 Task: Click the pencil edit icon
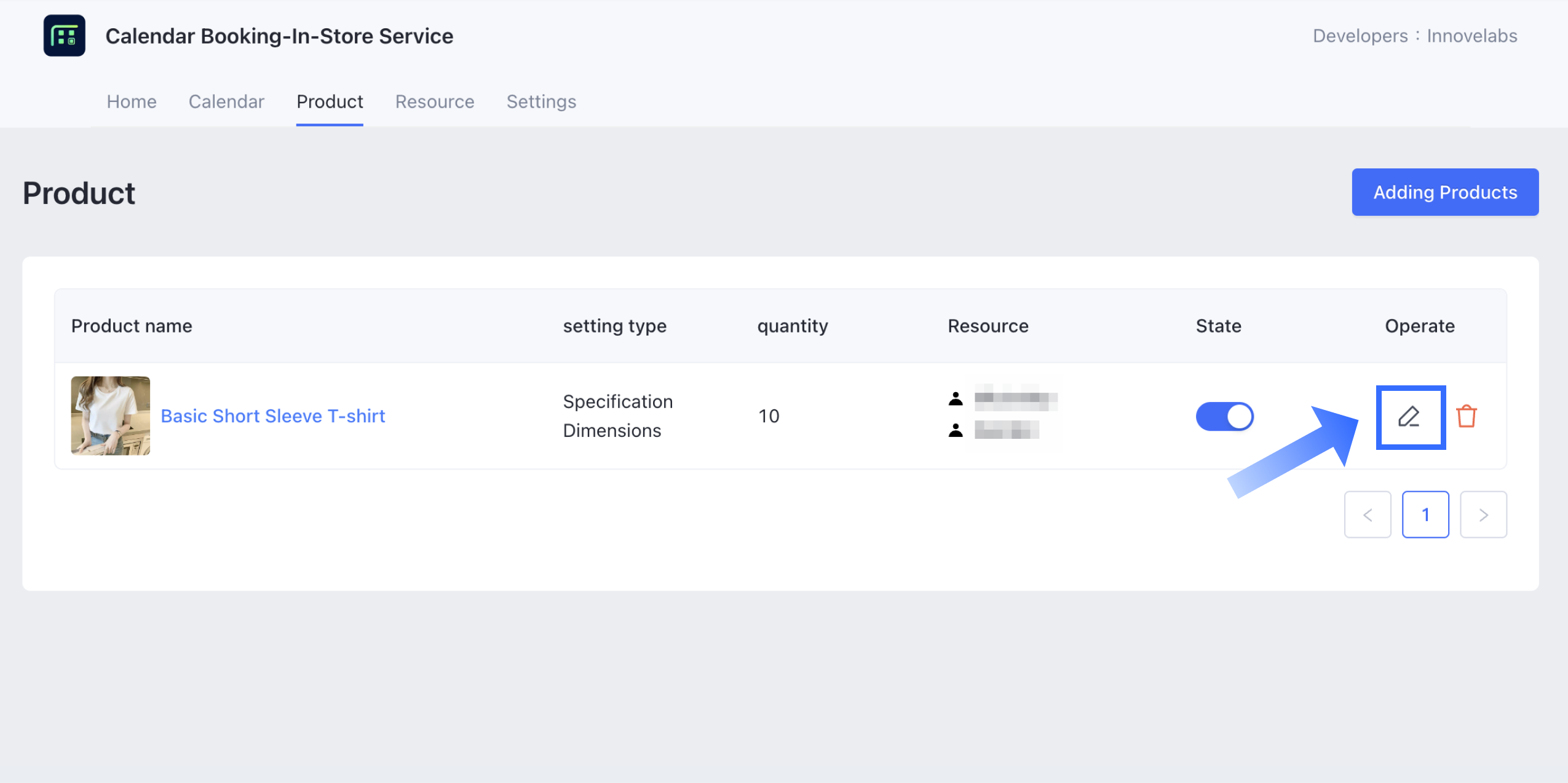coord(1409,417)
